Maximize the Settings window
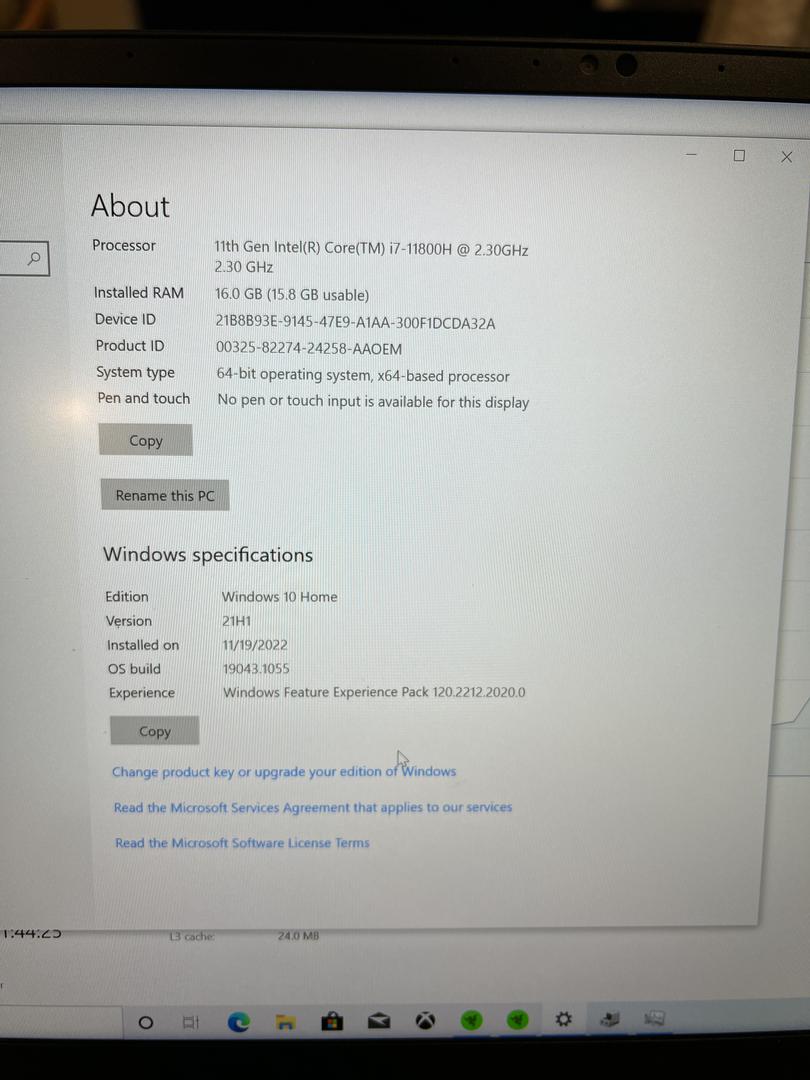The height and width of the screenshot is (1080, 810). pyautogui.click(x=739, y=156)
